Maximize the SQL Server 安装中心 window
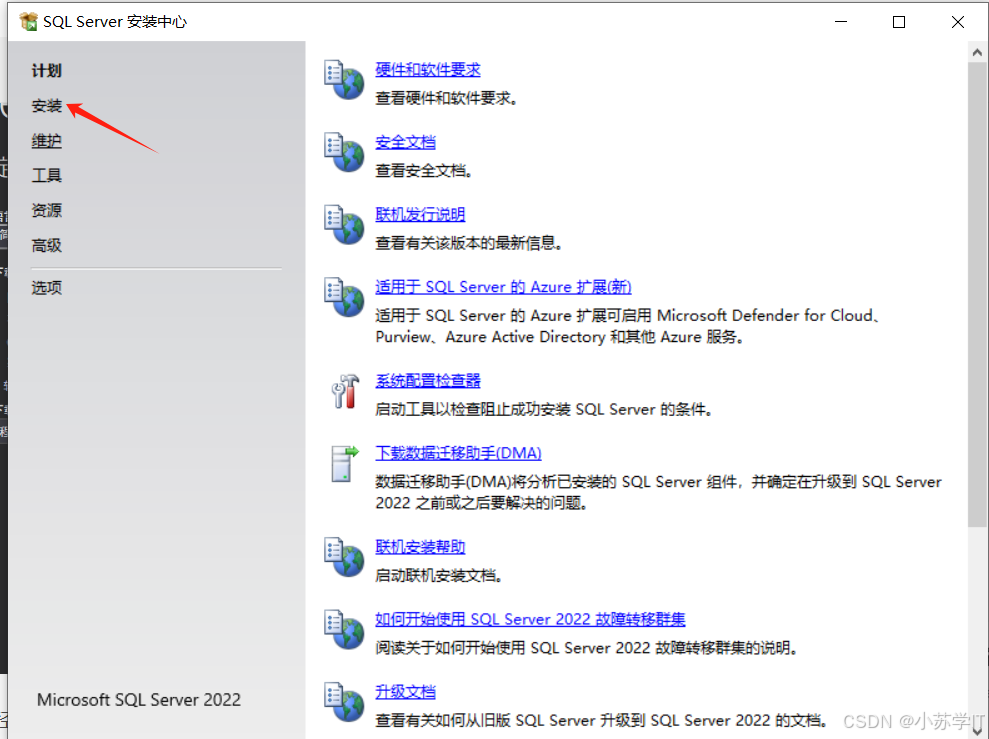Image resolution: width=989 pixels, height=739 pixels. point(899,22)
